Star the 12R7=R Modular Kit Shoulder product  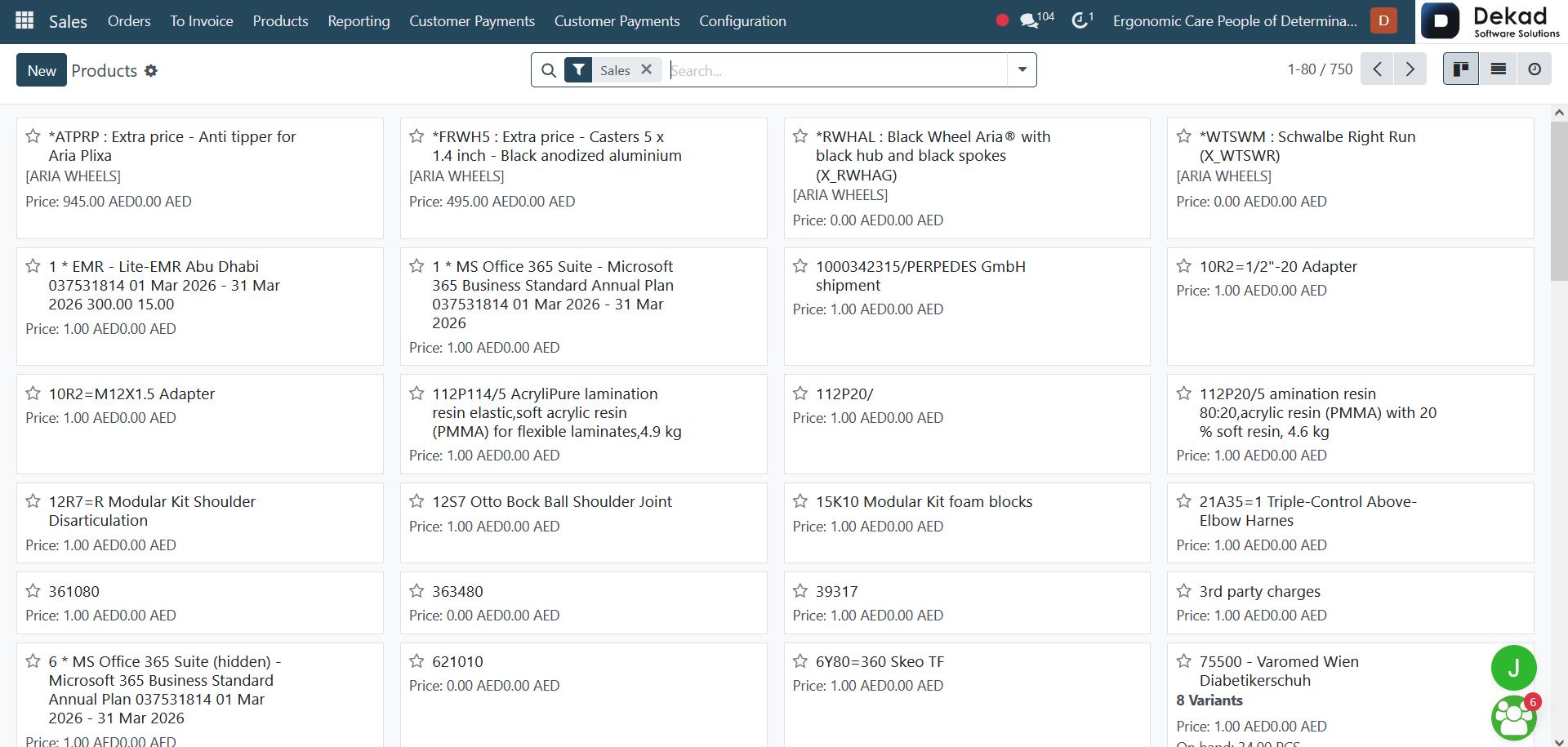[x=33, y=501]
